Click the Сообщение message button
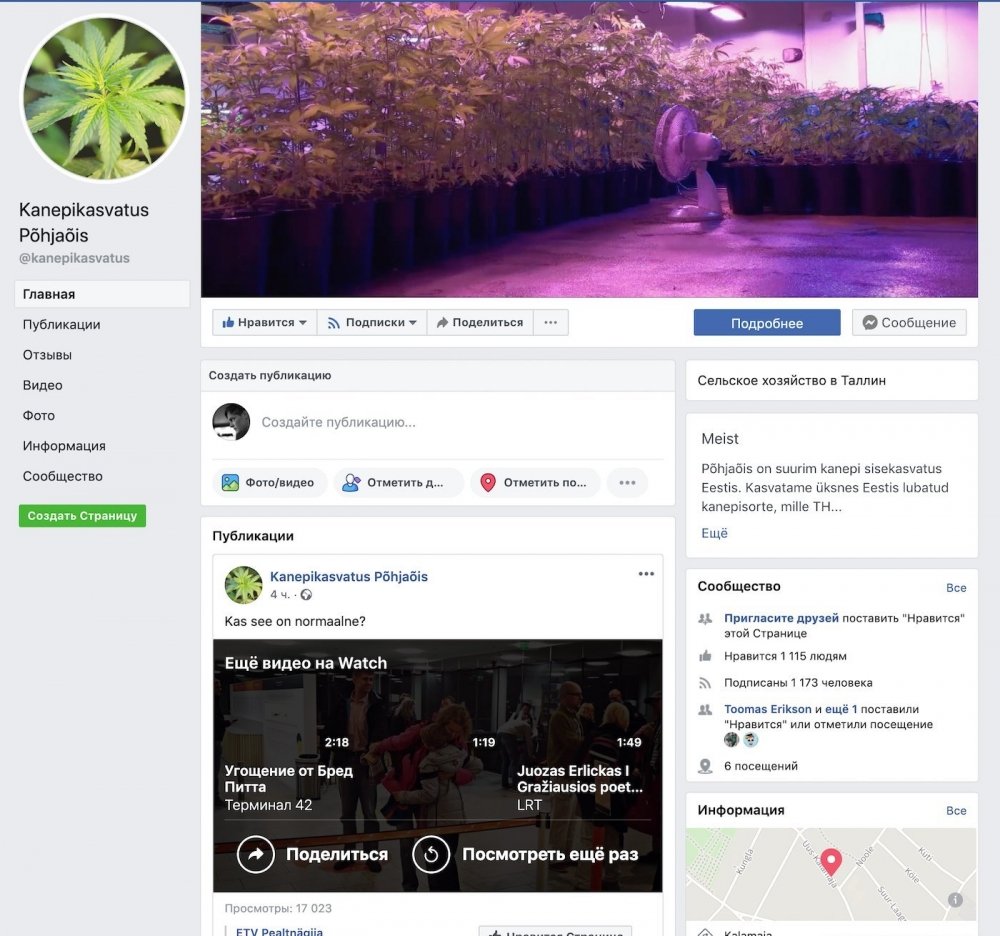This screenshot has width=1000, height=936. tap(909, 323)
